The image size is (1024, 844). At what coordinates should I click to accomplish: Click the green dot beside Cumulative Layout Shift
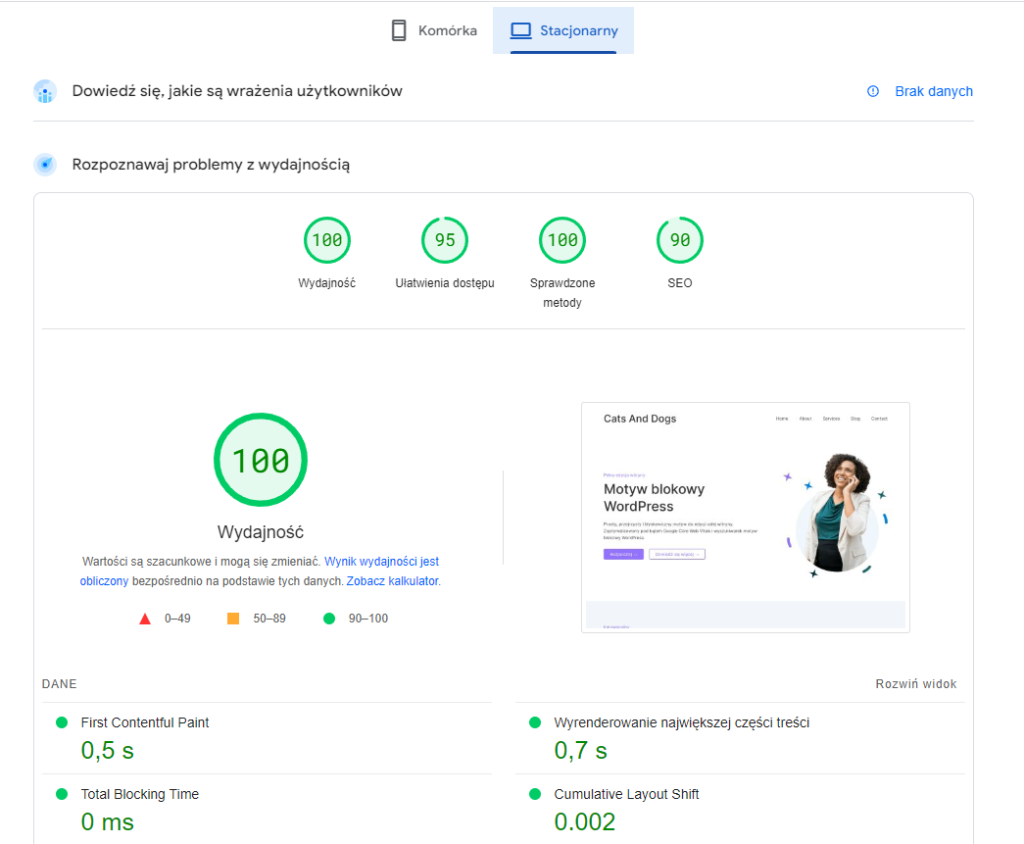click(535, 794)
